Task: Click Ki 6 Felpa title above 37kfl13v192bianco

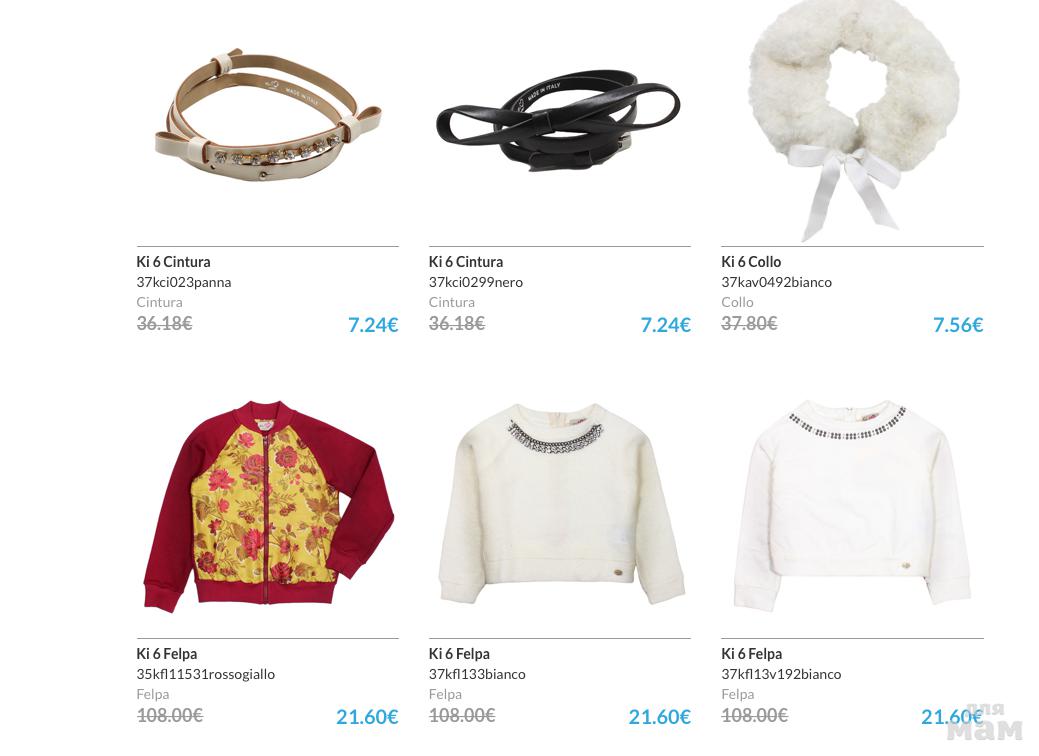Action: (x=751, y=654)
